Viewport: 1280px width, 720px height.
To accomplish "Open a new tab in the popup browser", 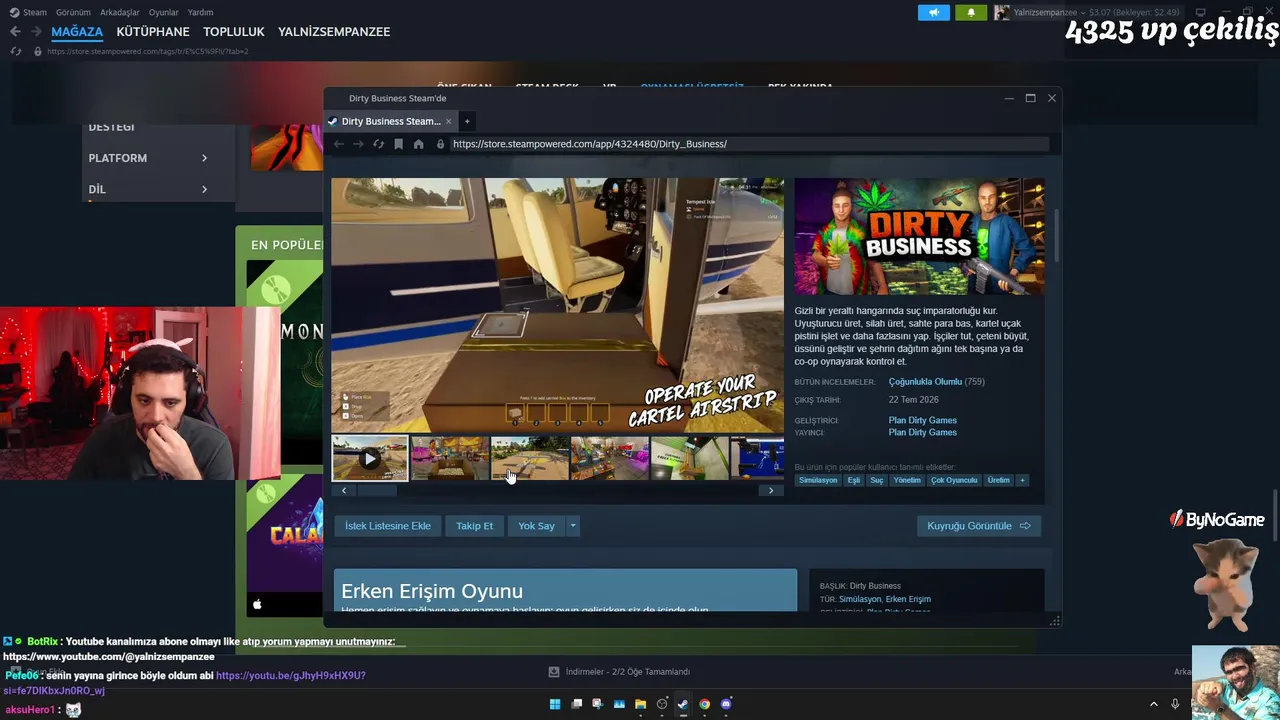I will (466, 121).
